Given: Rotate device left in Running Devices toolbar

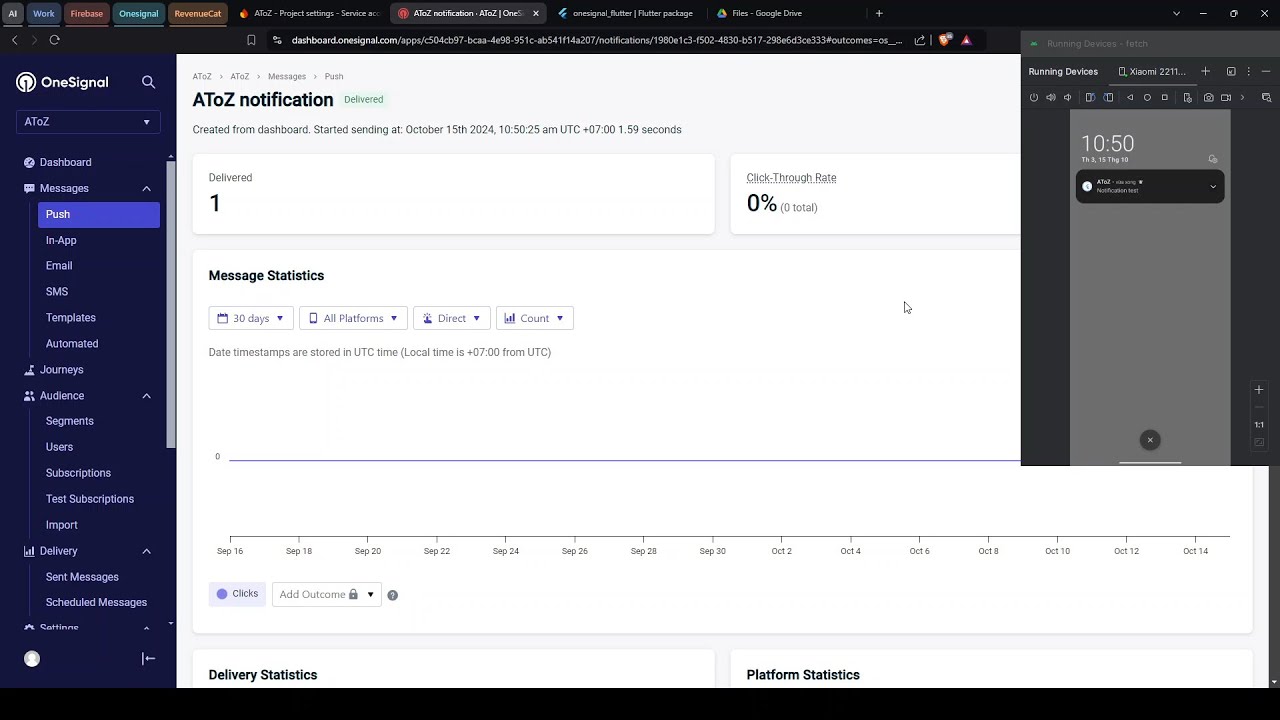Looking at the screenshot, I should point(1090,97).
